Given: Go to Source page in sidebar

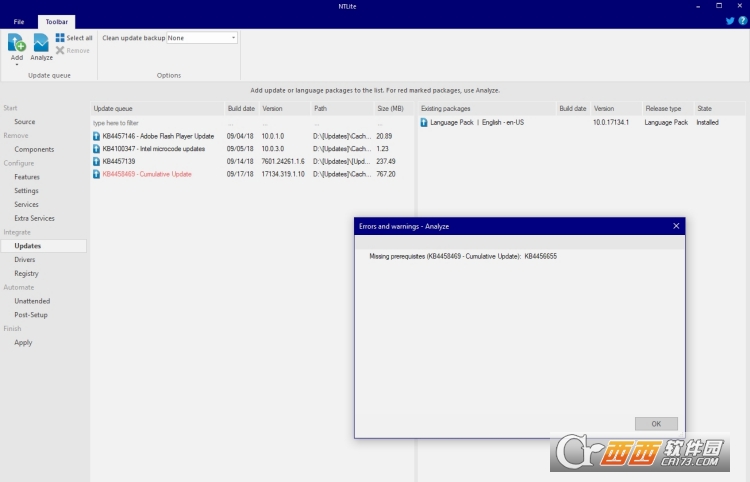Looking at the screenshot, I should (x=24, y=122).
